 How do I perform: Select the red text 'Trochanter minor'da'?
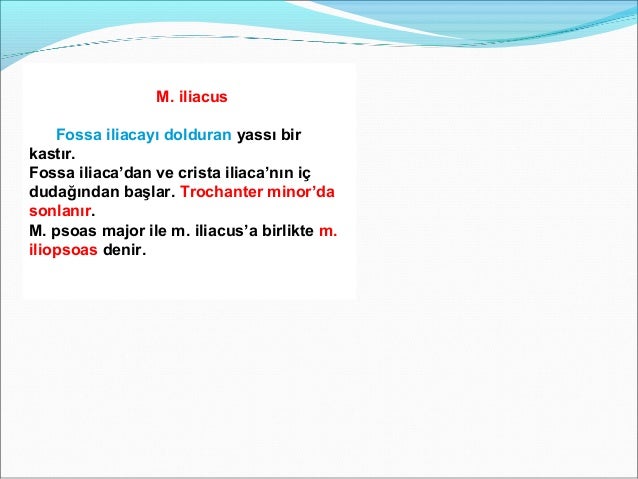pos(258,192)
